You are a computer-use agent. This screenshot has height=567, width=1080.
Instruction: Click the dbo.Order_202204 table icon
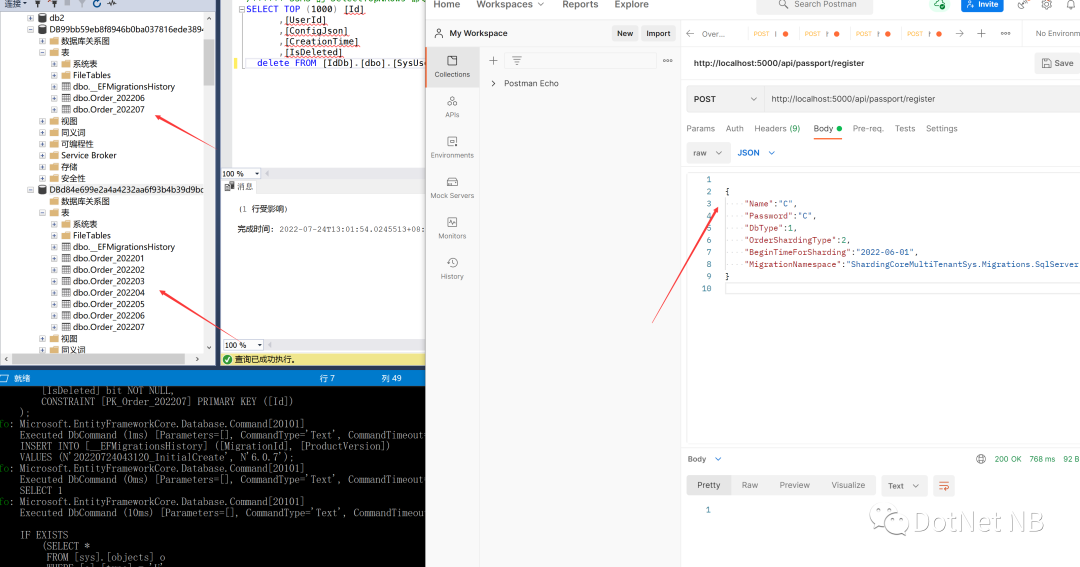(x=66, y=292)
